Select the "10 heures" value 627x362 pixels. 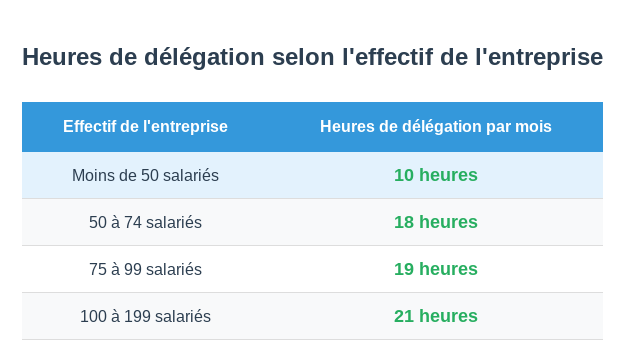pos(436,175)
